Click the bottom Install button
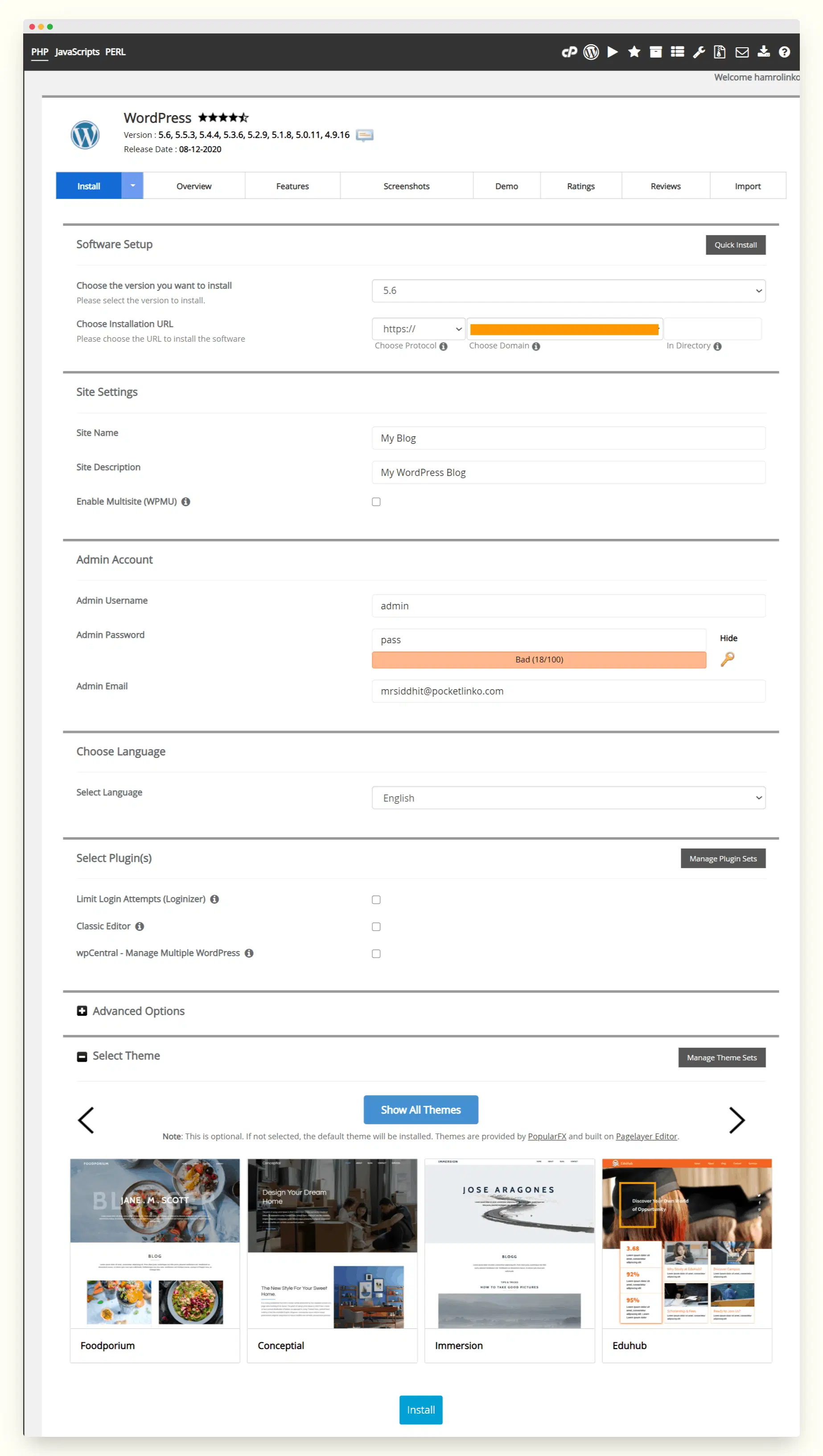823x1456 pixels. (420, 1410)
